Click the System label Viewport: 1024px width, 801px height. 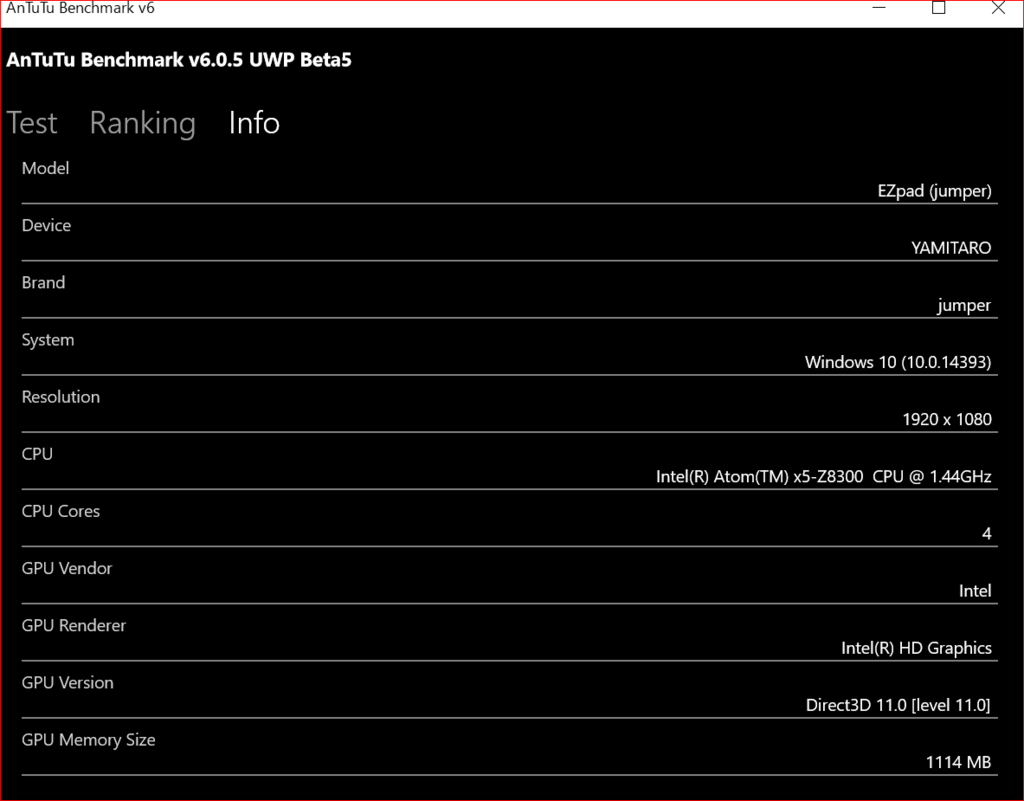click(48, 340)
